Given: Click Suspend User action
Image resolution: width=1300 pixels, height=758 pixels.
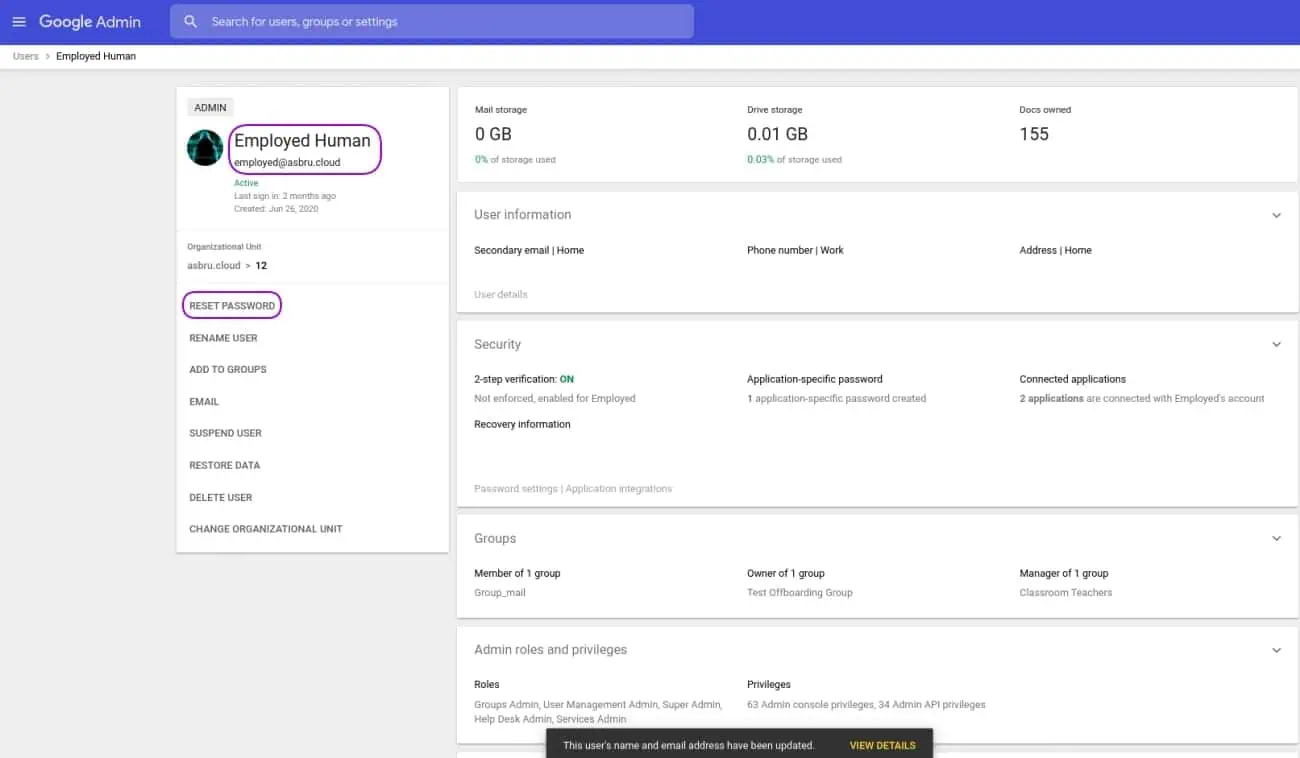Looking at the screenshot, I should tap(225, 433).
